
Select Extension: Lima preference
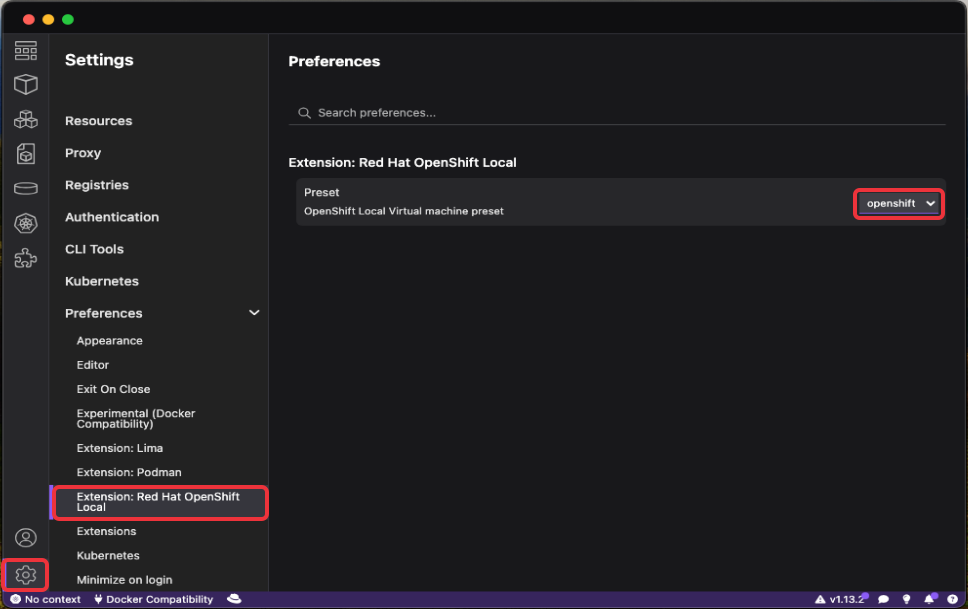pyautogui.click(x=120, y=448)
